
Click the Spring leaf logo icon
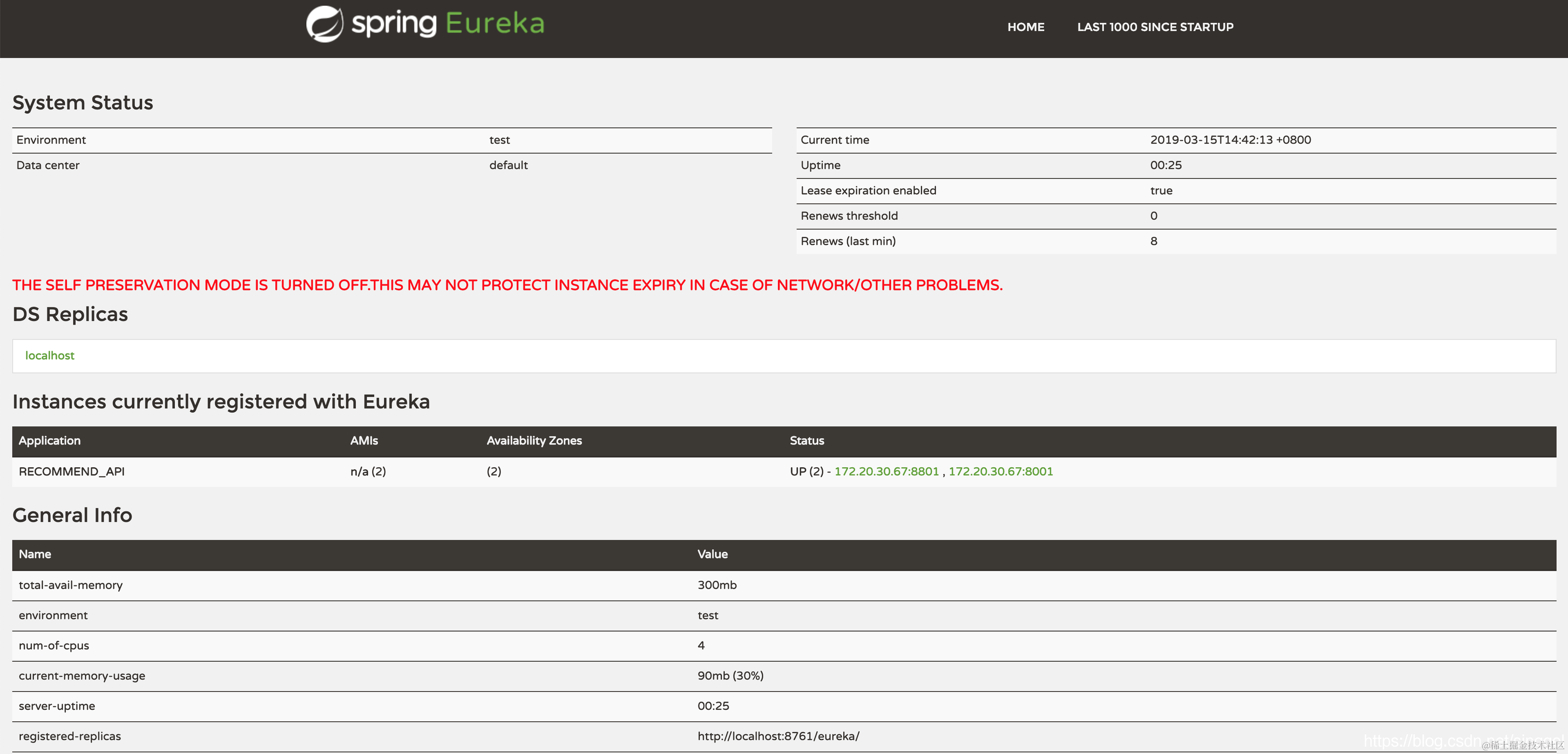(x=324, y=24)
